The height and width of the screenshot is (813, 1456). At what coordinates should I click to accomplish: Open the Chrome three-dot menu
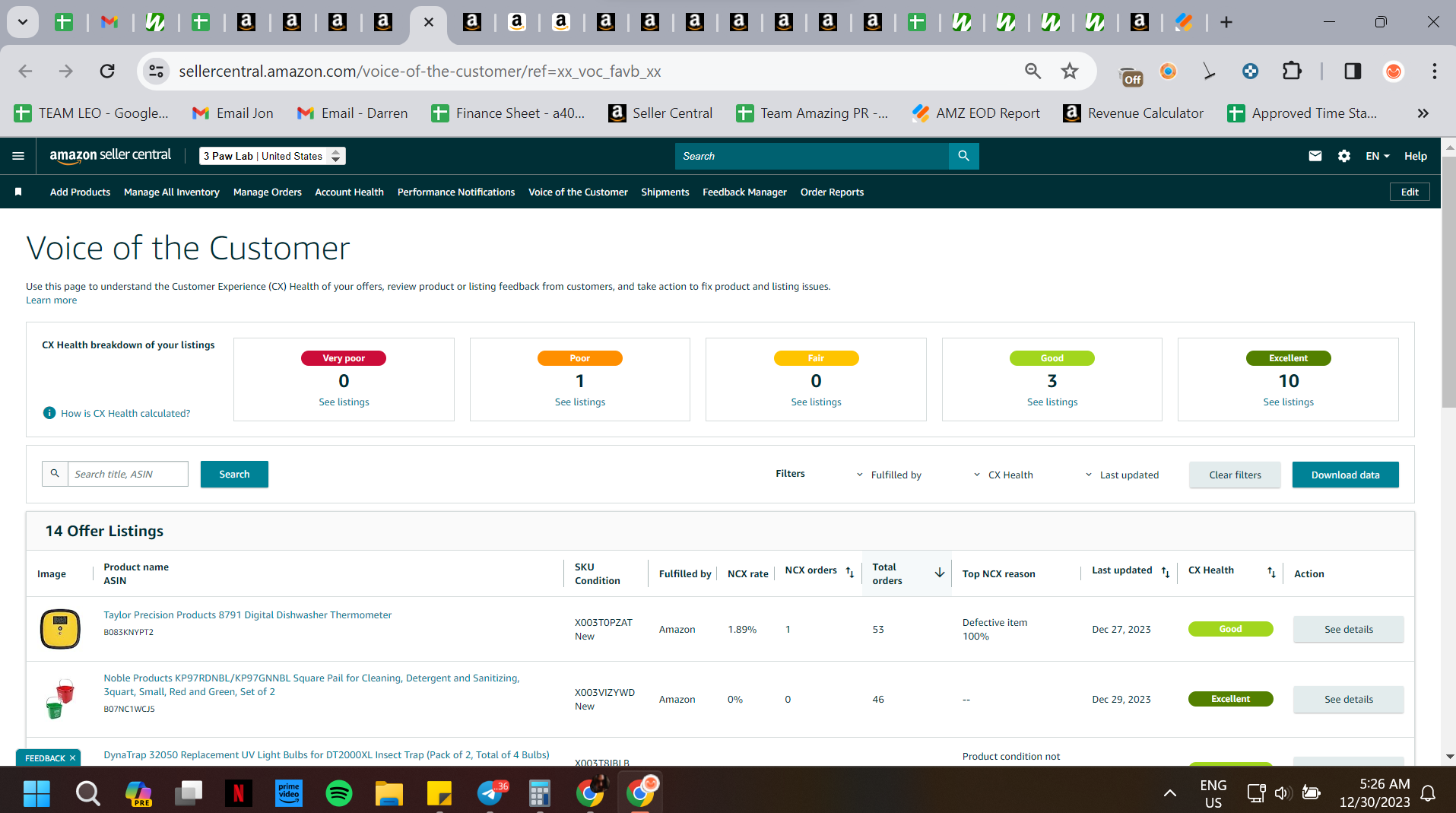coord(1434,71)
